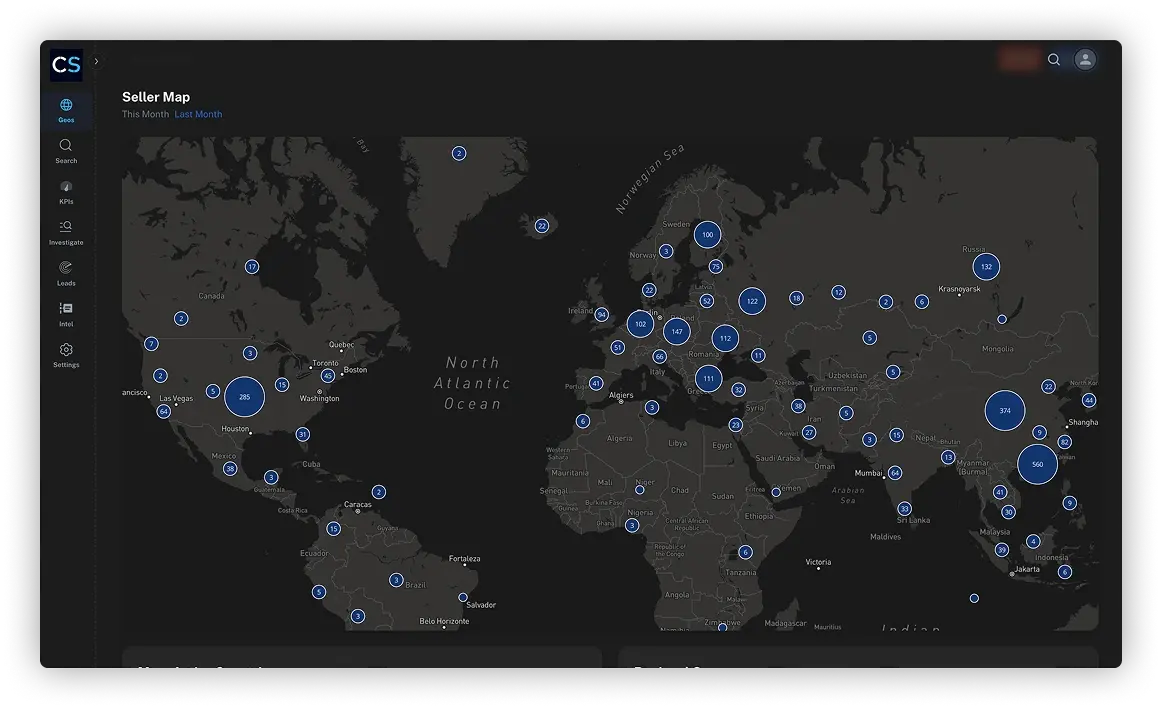Click the Fortaleza city label
The image size is (1162, 709).
point(465,559)
